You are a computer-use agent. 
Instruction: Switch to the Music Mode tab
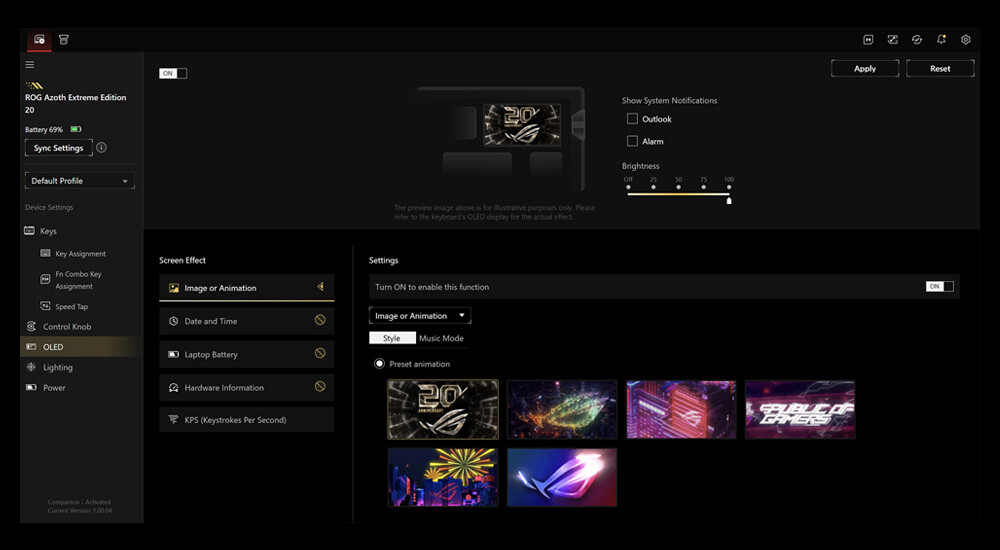pyautogui.click(x=441, y=338)
